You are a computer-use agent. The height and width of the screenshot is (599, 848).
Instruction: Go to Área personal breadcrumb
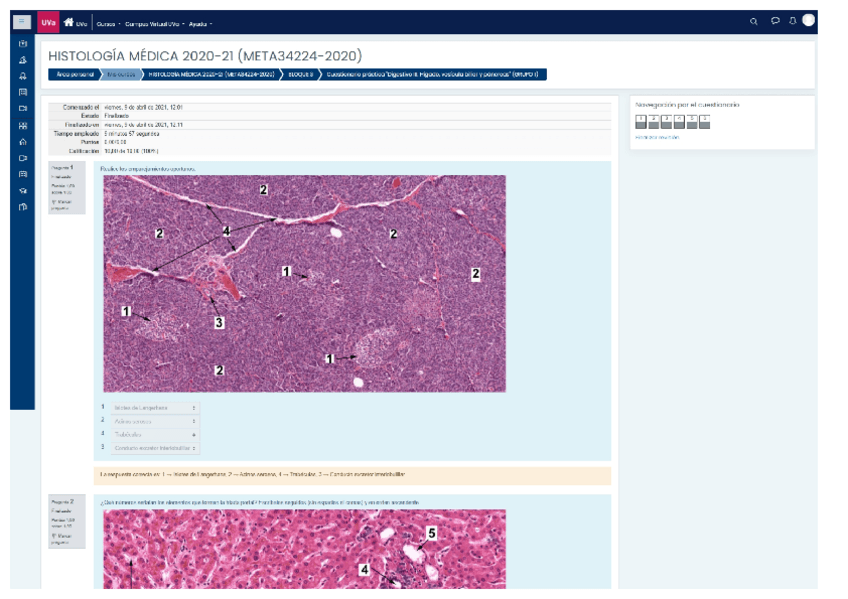(x=75, y=74)
